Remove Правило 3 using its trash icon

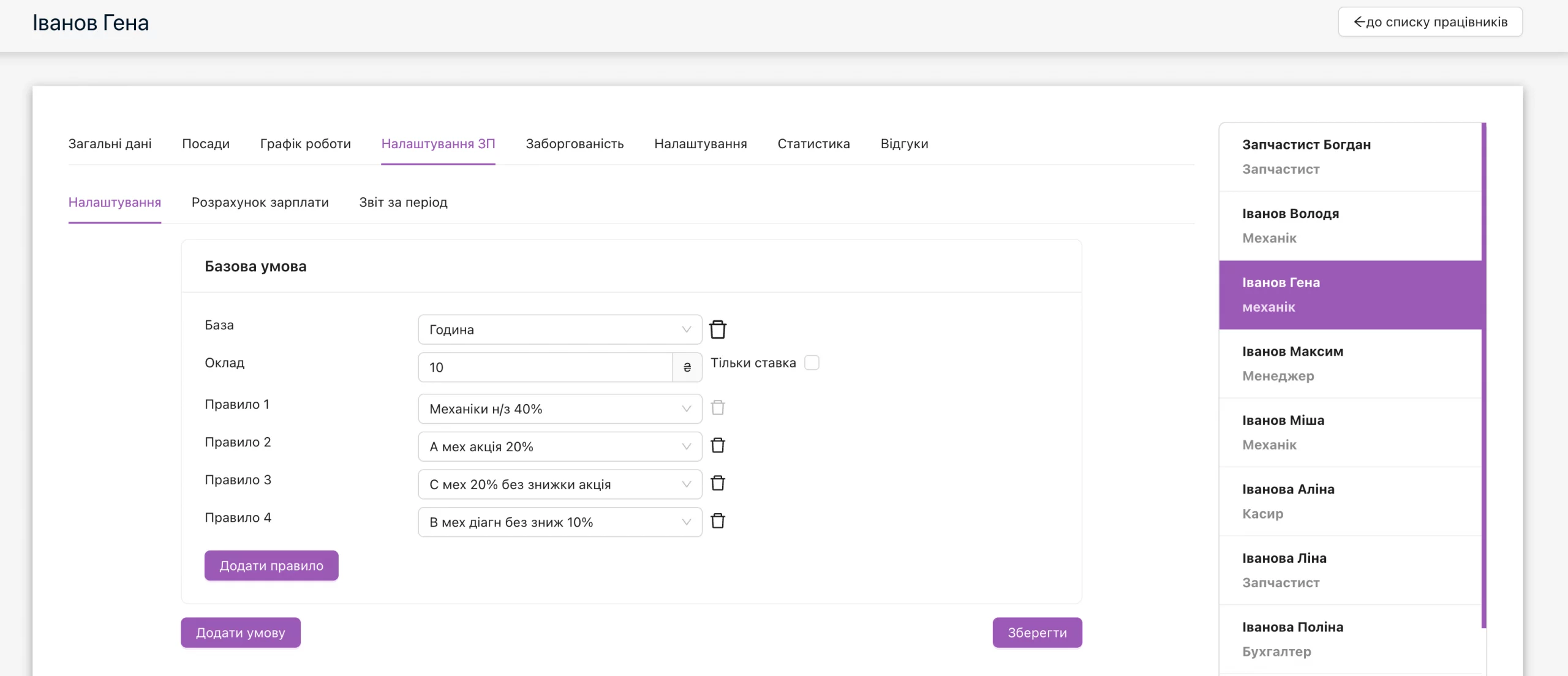click(717, 484)
